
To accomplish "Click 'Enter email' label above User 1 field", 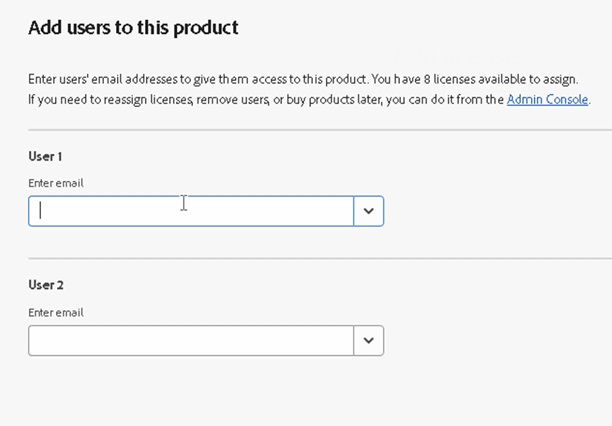I will pyautogui.click(x=56, y=183).
